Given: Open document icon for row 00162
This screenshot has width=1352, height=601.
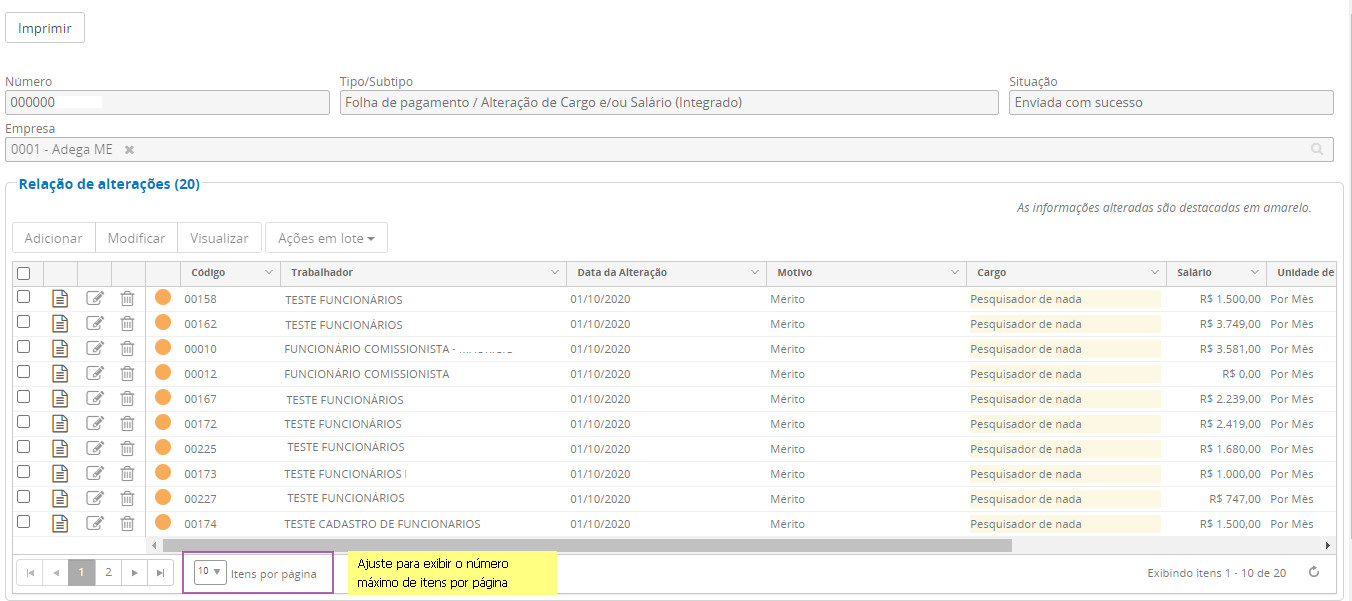Looking at the screenshot, I should point(60,322).
